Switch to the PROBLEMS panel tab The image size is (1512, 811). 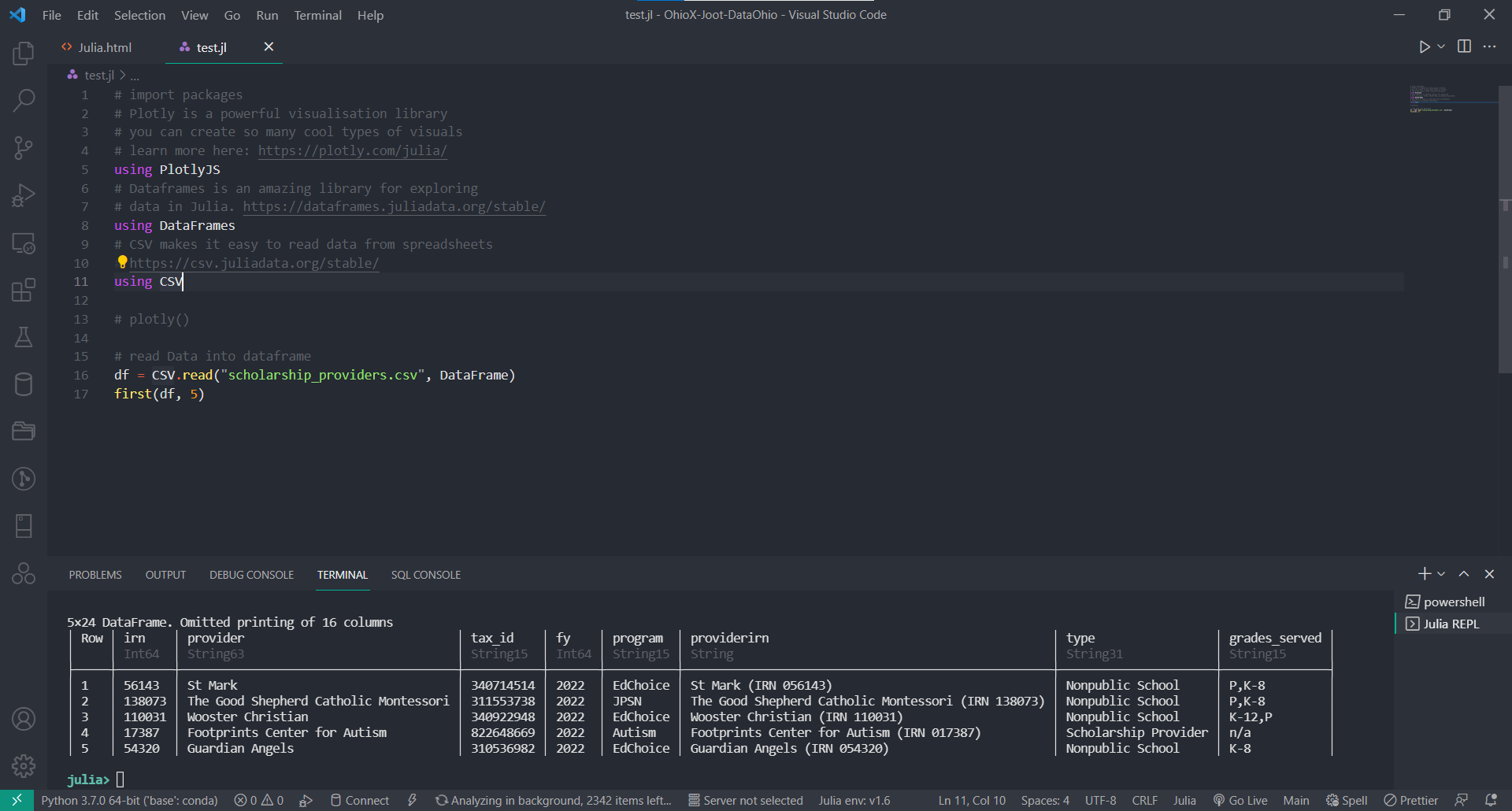(95, 575)
